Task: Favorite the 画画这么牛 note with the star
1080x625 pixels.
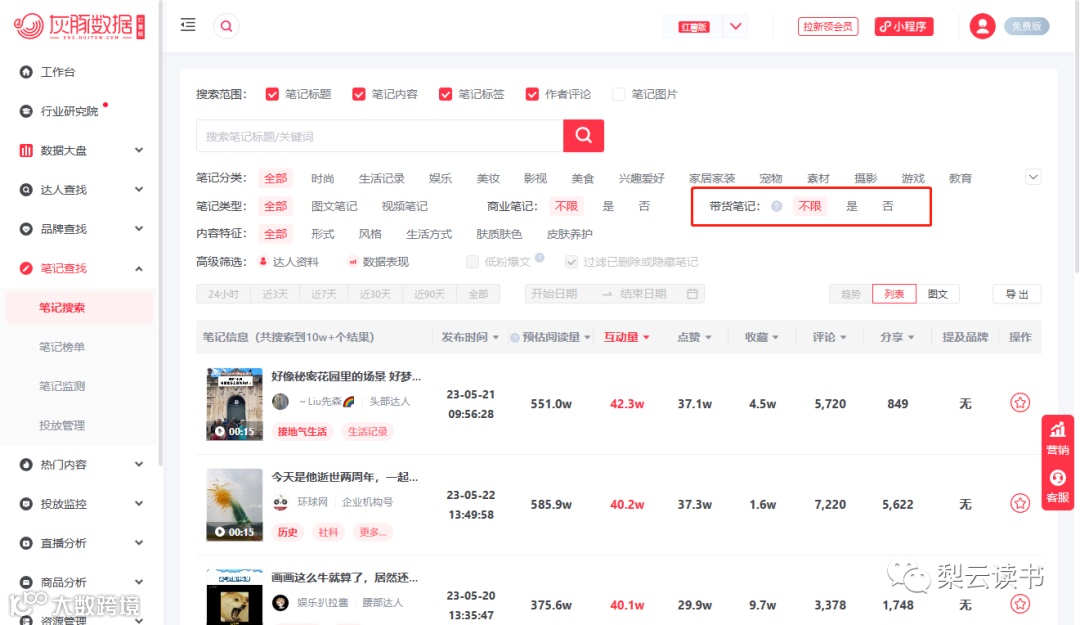Action: coord(1020,604)
